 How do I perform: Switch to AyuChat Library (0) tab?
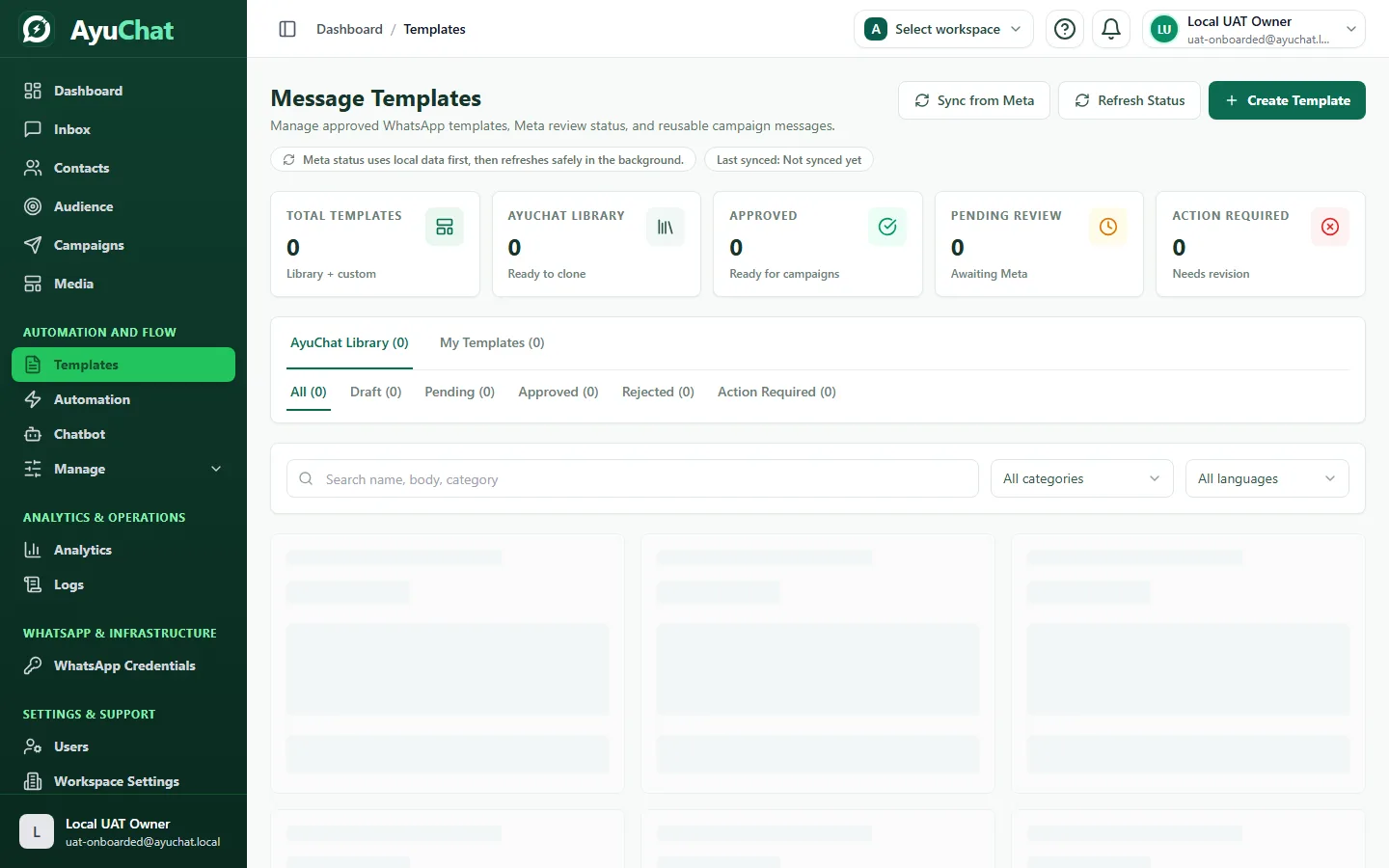[x=349, y=342]
